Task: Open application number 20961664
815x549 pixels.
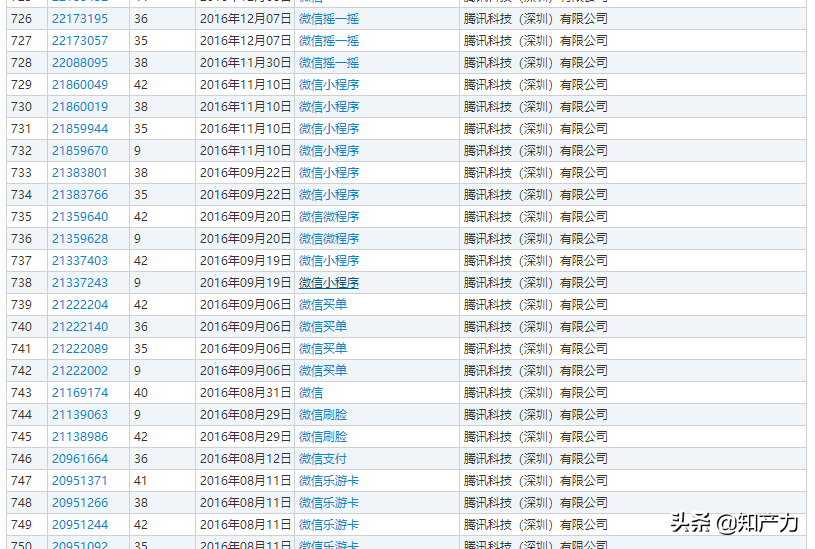Action: click(x=80, y=459)
